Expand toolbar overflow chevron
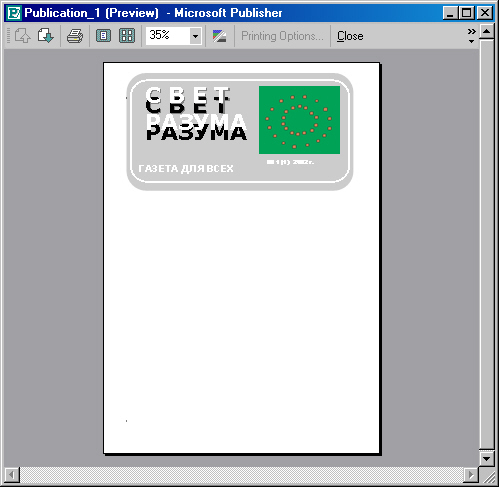 pyautogui.click(x=471, y=36)
